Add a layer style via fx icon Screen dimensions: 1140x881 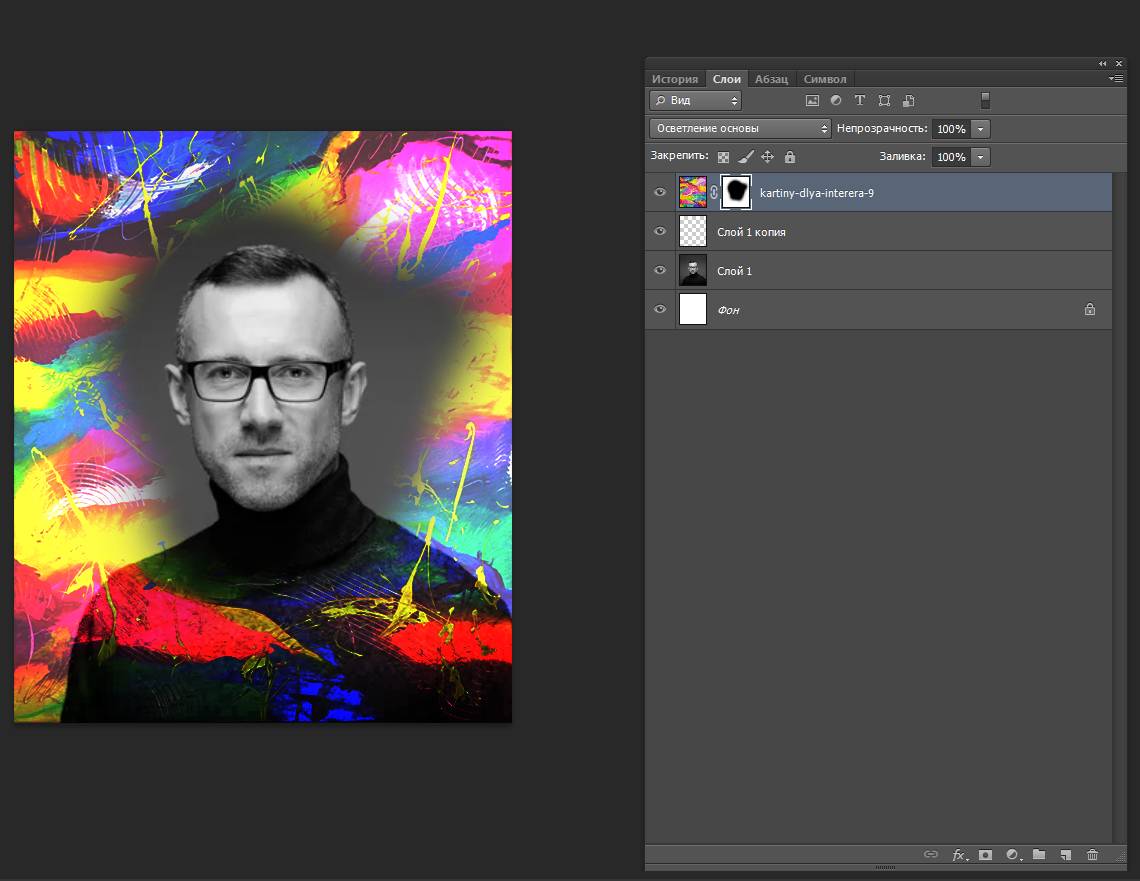(x=959, y=855)
